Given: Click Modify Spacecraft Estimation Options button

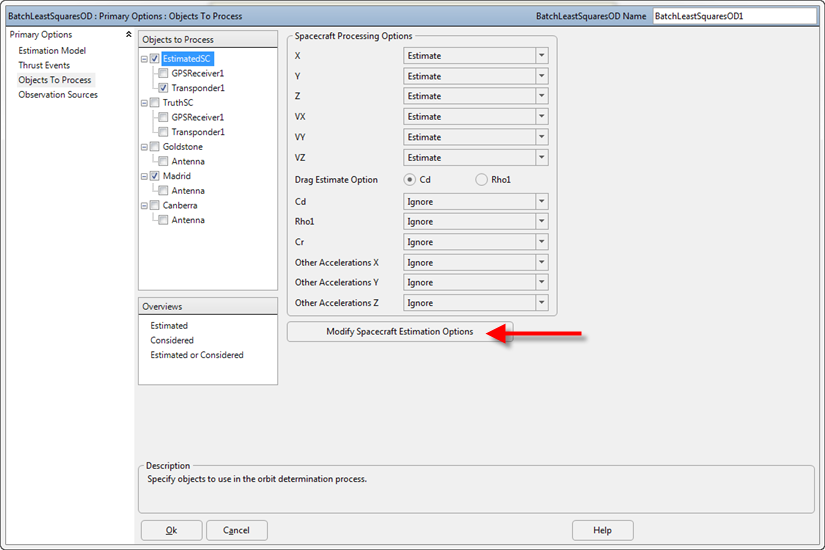Looking at the screenshot, I should pos(400,332).
